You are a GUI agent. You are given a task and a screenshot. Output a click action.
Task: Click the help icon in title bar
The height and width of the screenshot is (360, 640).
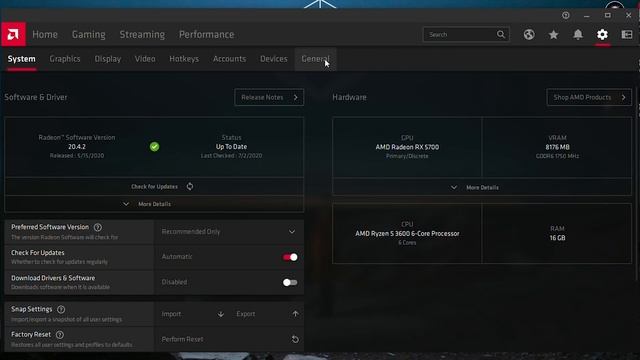(x=566, y=15)
